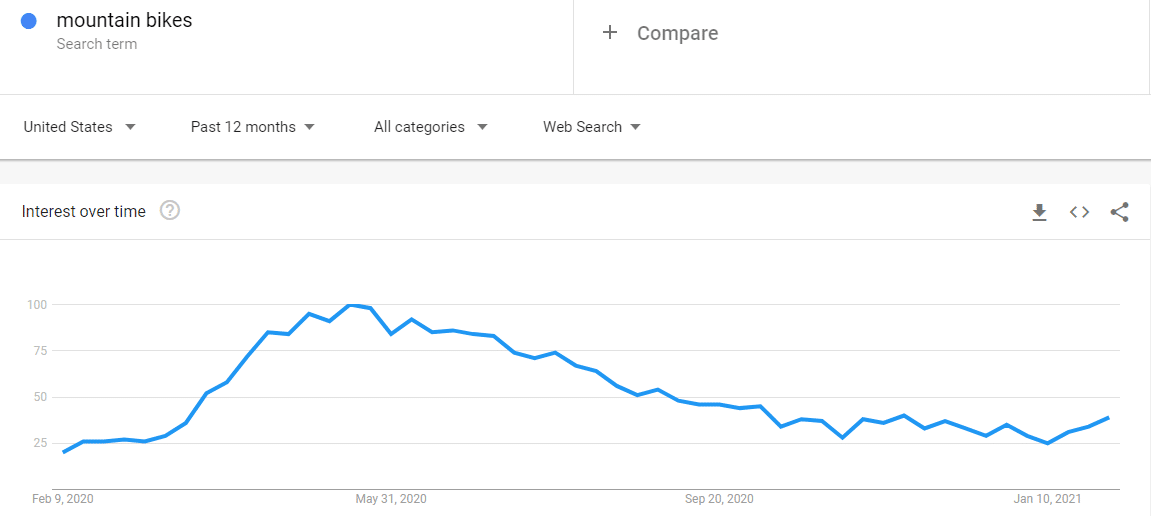Click the end of the trend line
The height and width of the screenshot is (516, 1151).
pyautogui.click(x=1108, y=418)
